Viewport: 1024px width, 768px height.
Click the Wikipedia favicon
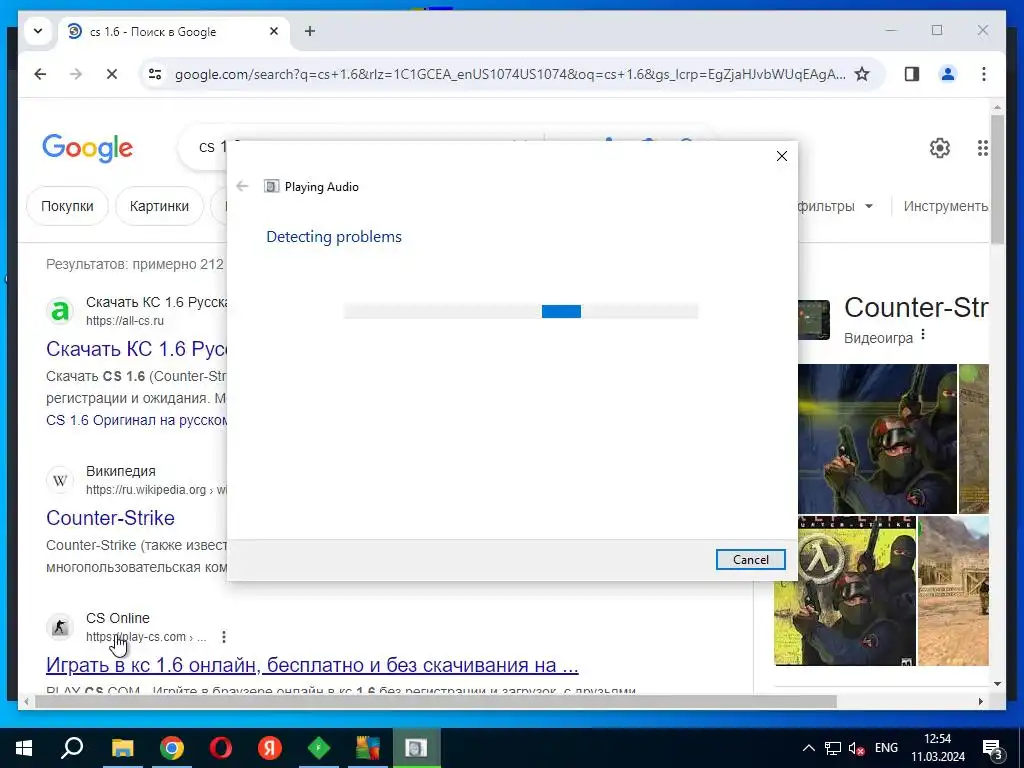point(60,480)
